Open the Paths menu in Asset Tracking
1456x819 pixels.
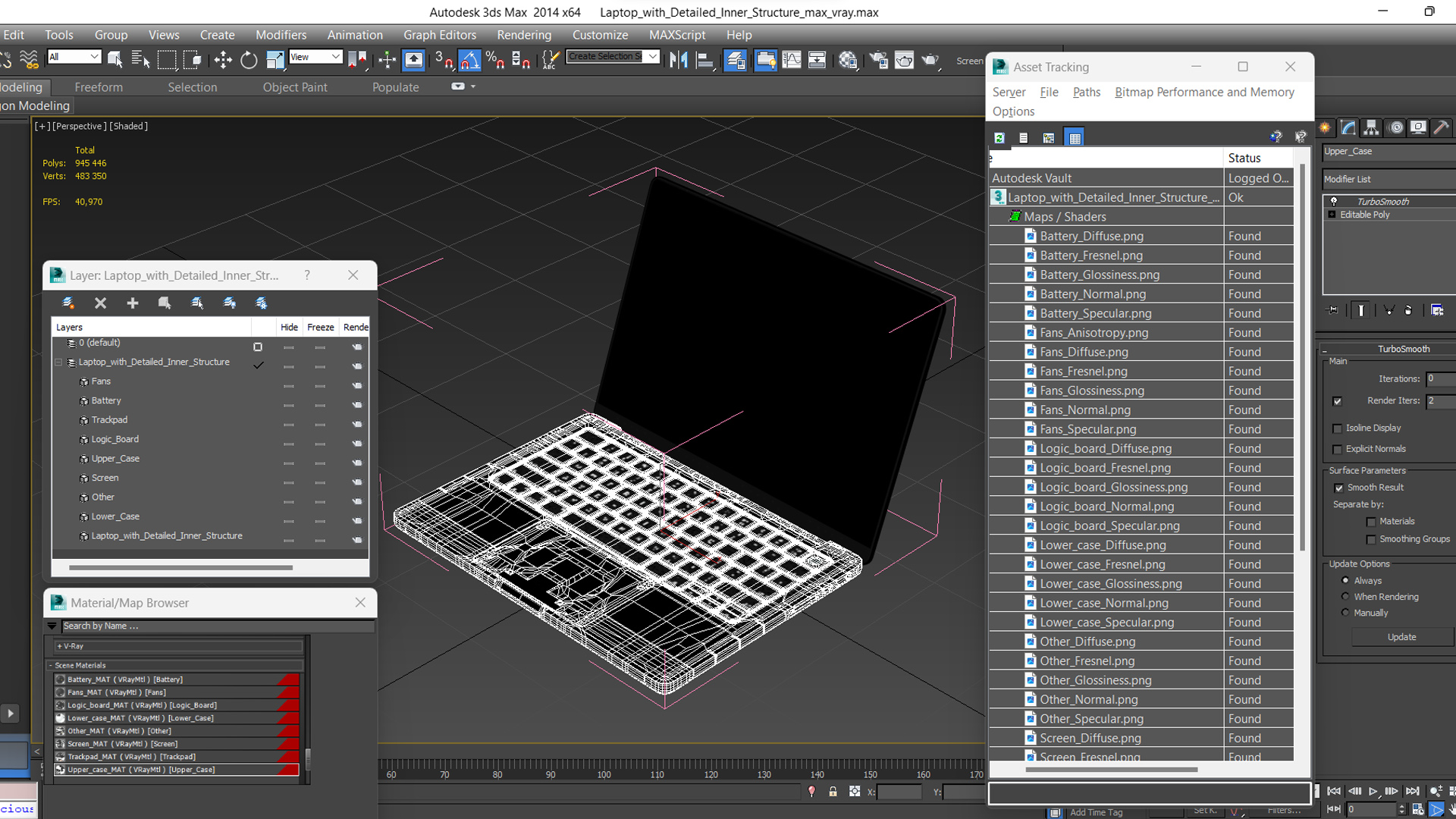1086,92
